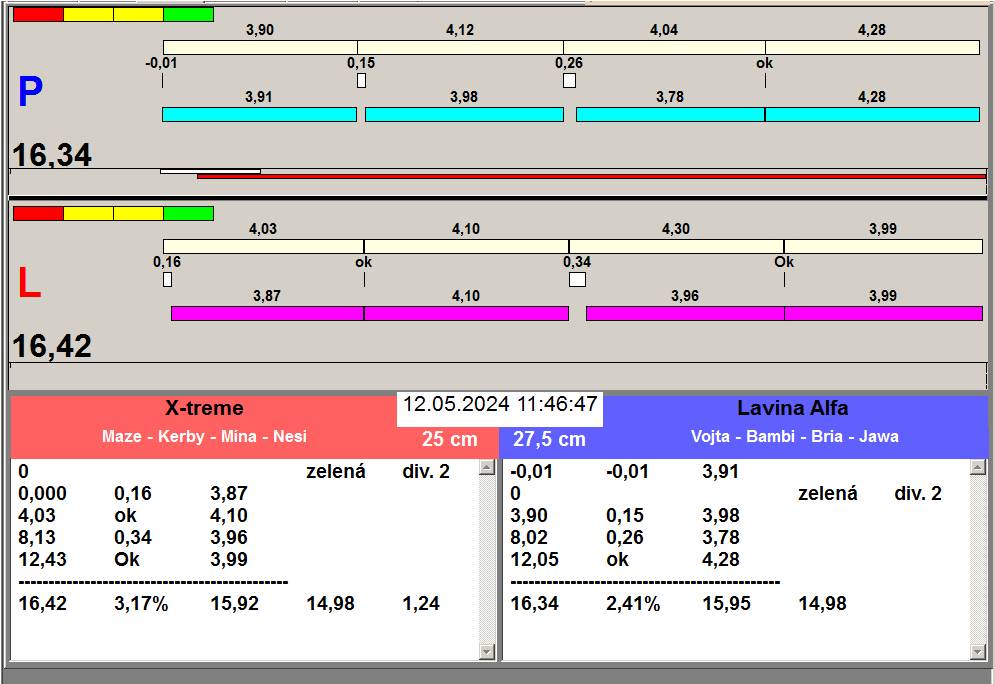Click the blue P lane letter
Viewport: 995px width, 684px height.
tap(30, 93)
